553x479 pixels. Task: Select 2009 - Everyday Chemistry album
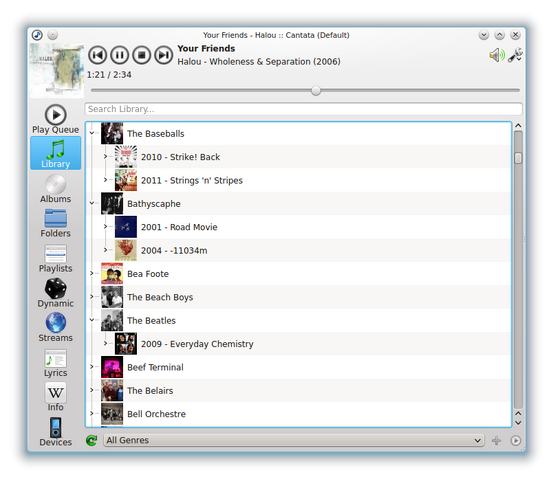pos(299,344)
